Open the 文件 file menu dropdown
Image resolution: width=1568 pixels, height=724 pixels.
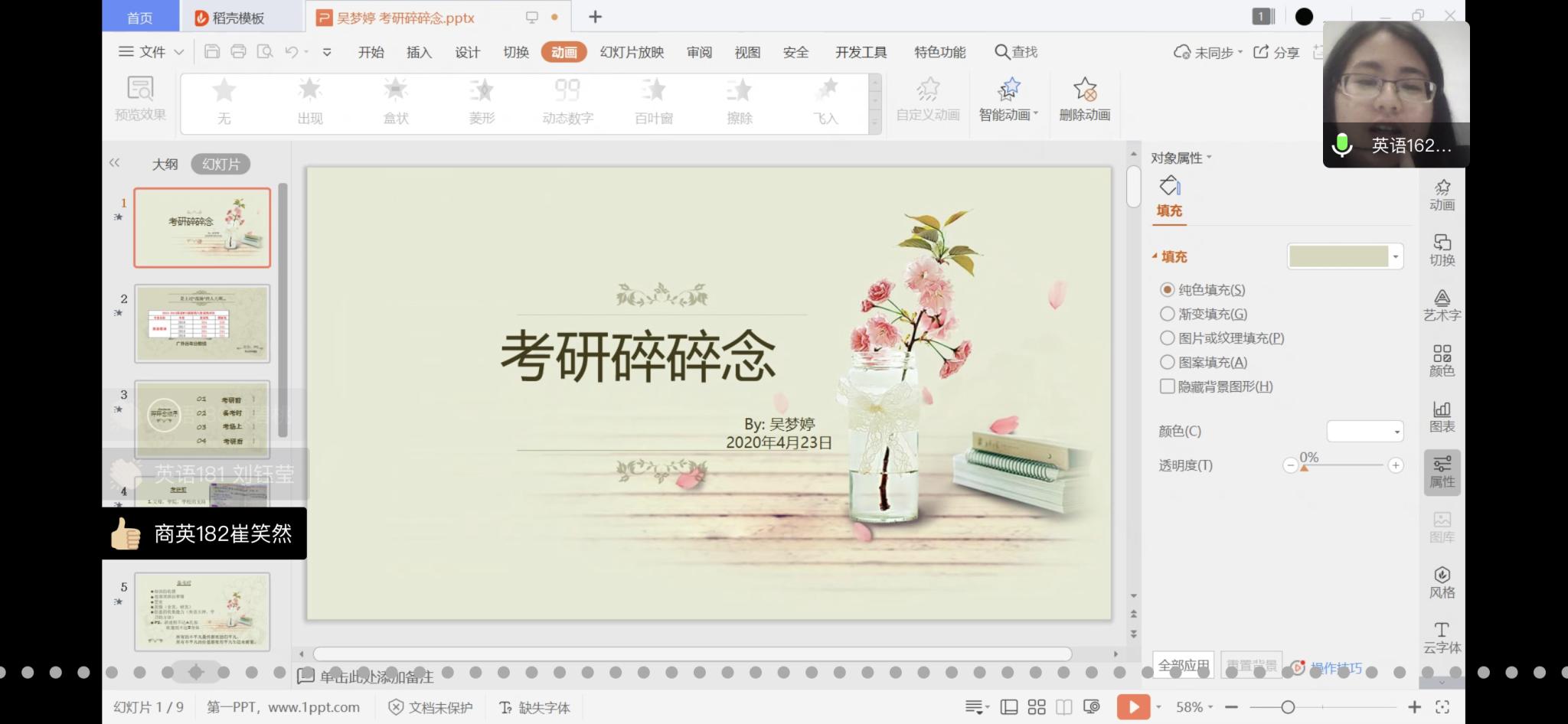coord(152,52)
